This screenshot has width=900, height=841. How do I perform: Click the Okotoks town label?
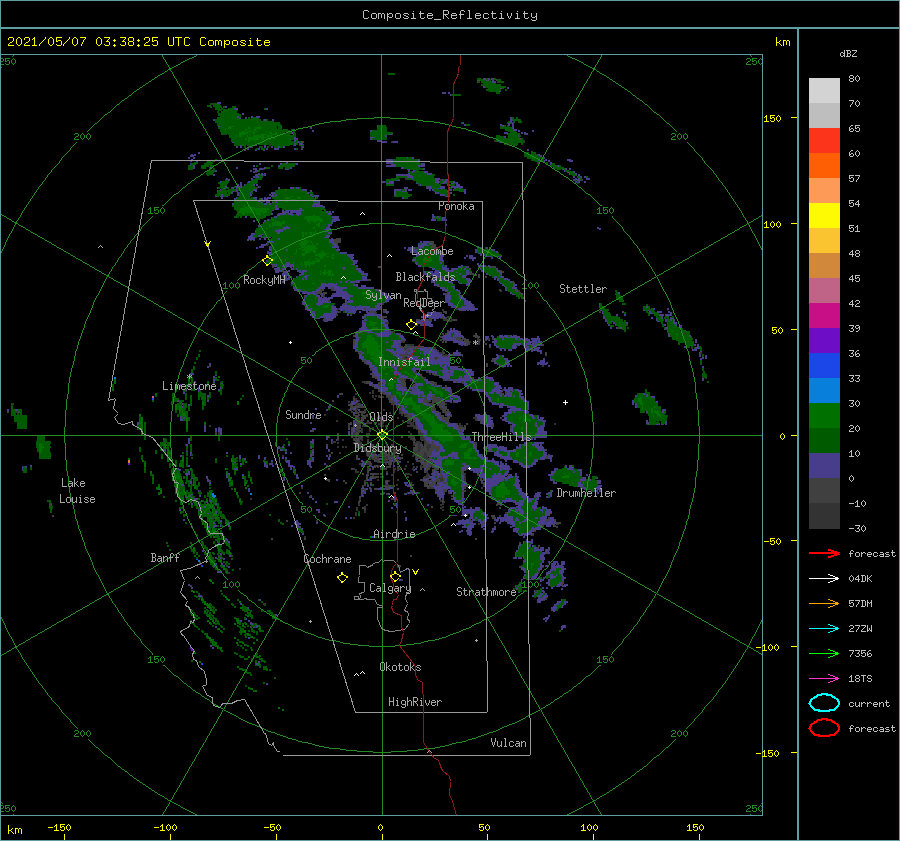pyautogui.click(x=400, y=668)
